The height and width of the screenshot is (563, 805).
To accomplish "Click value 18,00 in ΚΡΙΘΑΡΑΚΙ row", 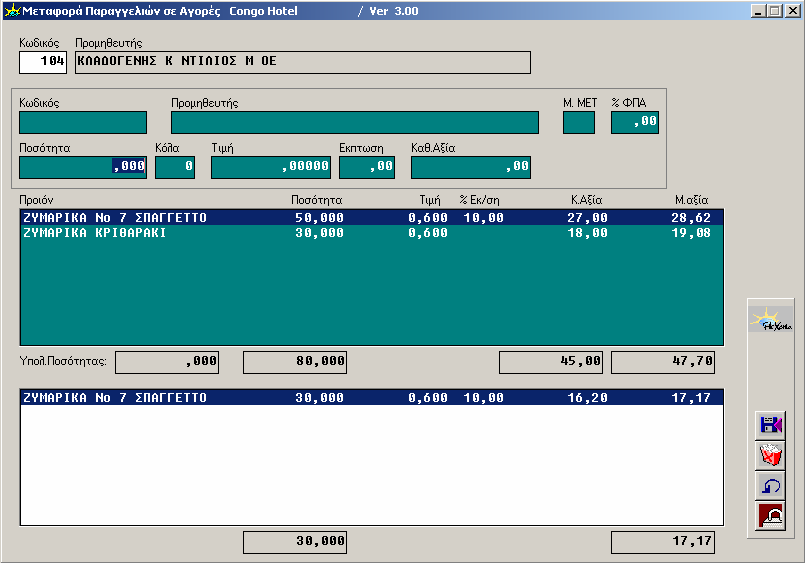I will [x=587, y=233].
